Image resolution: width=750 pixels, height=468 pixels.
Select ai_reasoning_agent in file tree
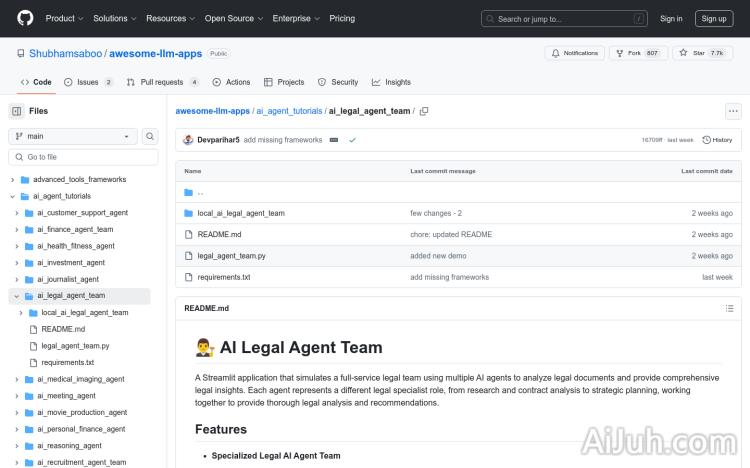point(69,446)
